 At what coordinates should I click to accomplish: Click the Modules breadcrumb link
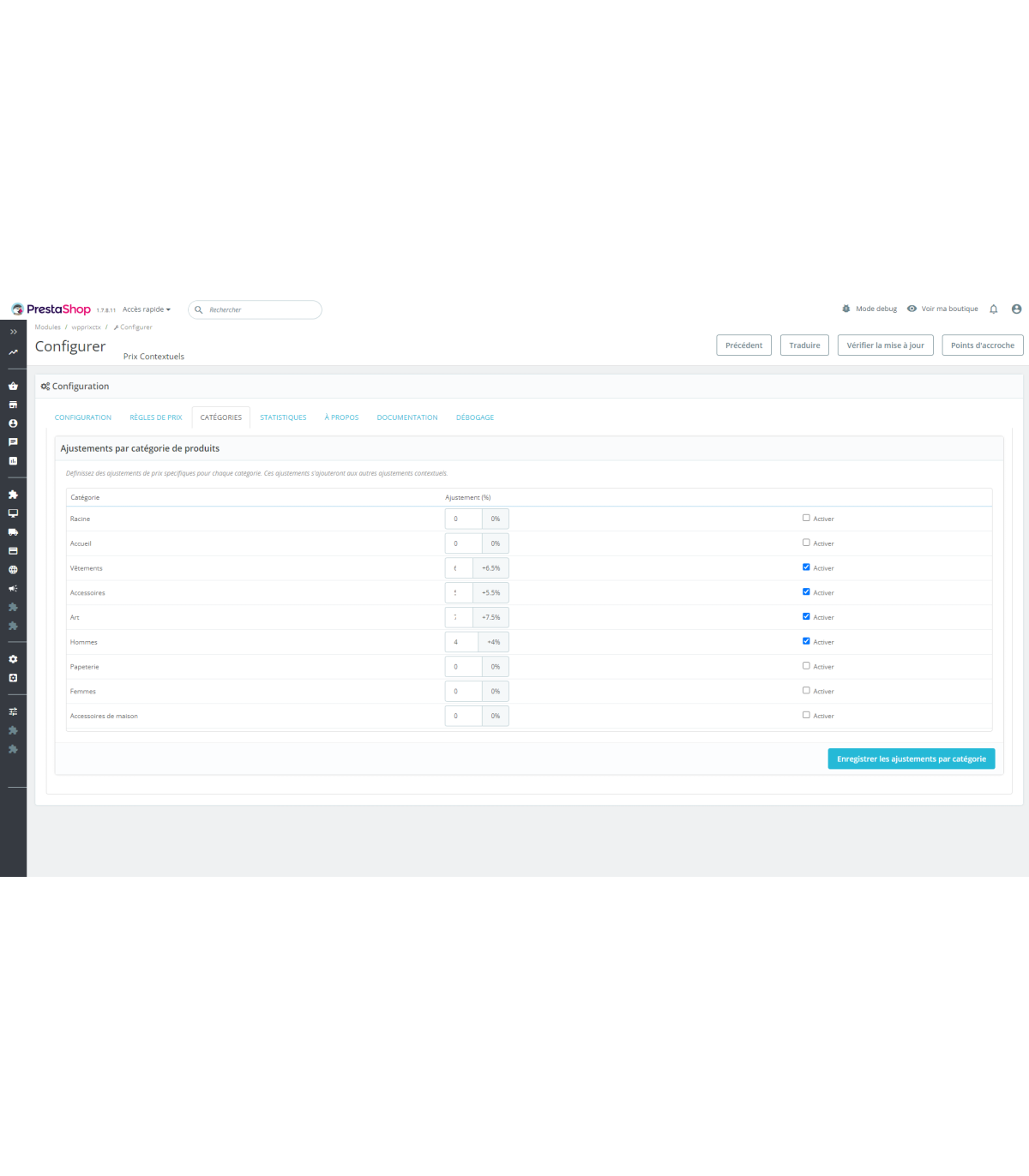coord(48,327)
